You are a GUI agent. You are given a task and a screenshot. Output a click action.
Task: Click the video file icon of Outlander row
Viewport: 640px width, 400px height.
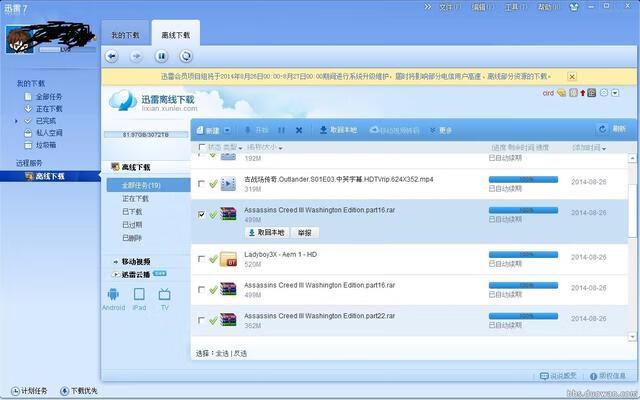click(228, 184)
